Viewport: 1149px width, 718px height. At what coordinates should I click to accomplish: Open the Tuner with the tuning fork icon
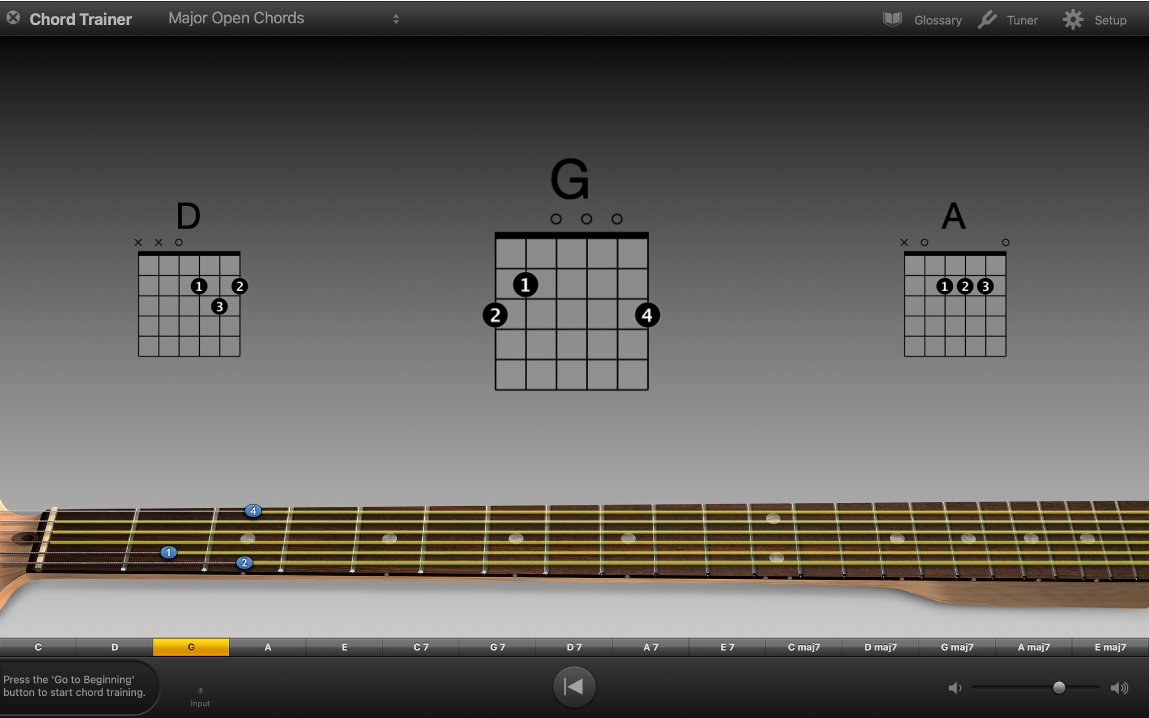point(988,18)
